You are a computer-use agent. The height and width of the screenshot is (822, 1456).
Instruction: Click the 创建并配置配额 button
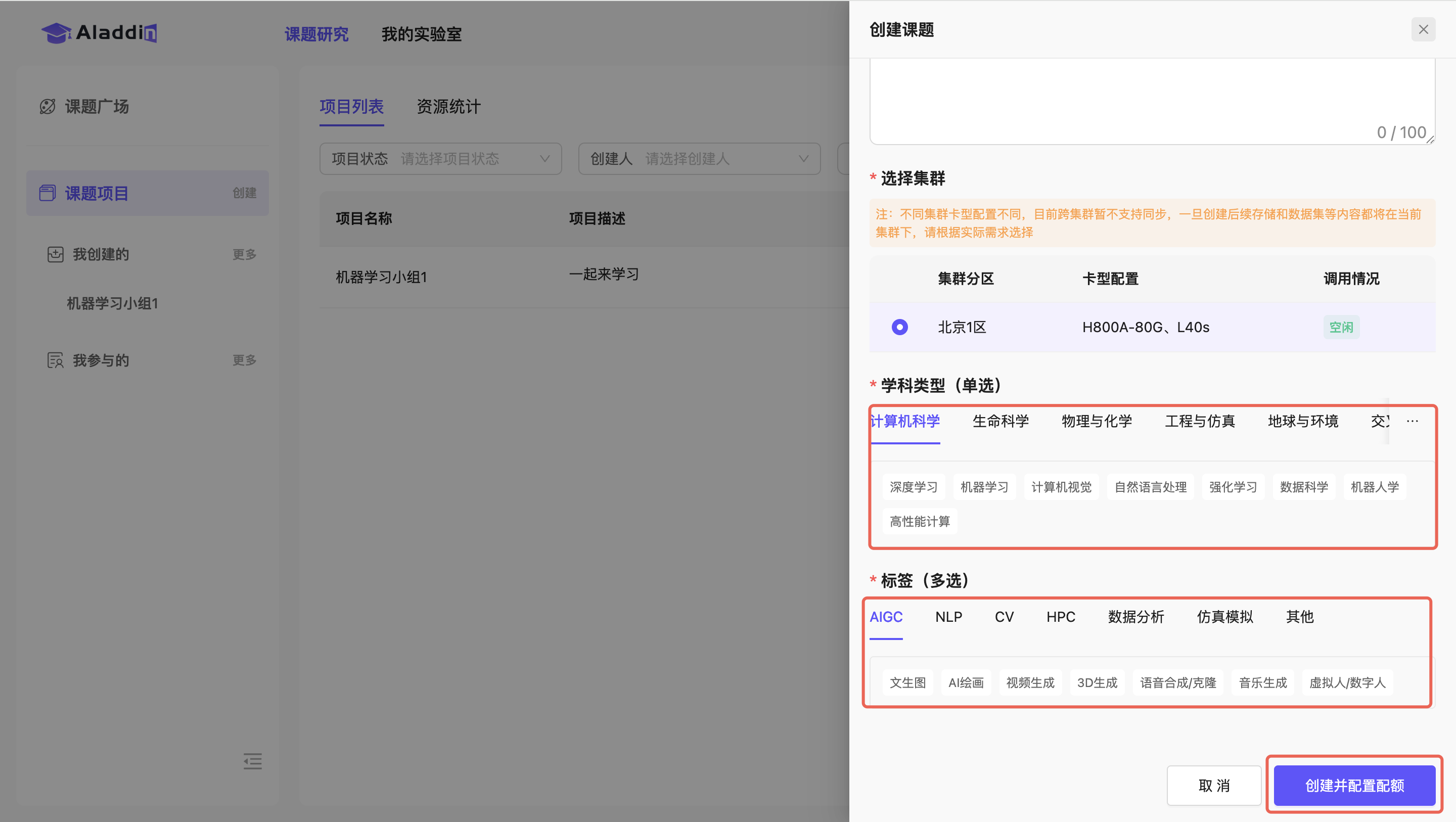pyautogui.click(x=1354, y=785)
